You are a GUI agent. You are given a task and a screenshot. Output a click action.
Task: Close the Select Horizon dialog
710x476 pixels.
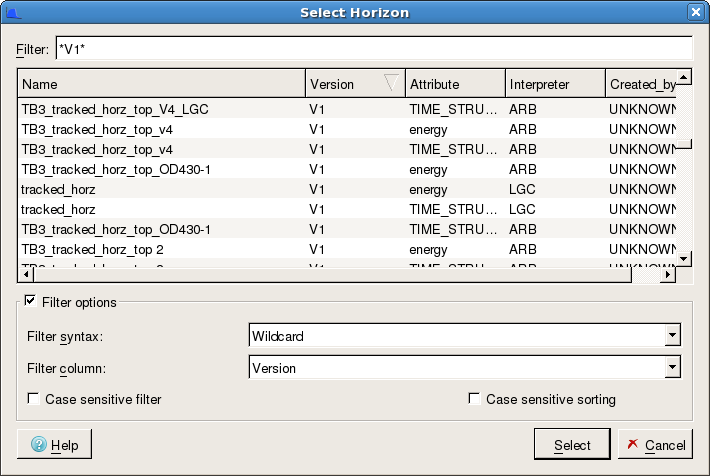[696, 12]
